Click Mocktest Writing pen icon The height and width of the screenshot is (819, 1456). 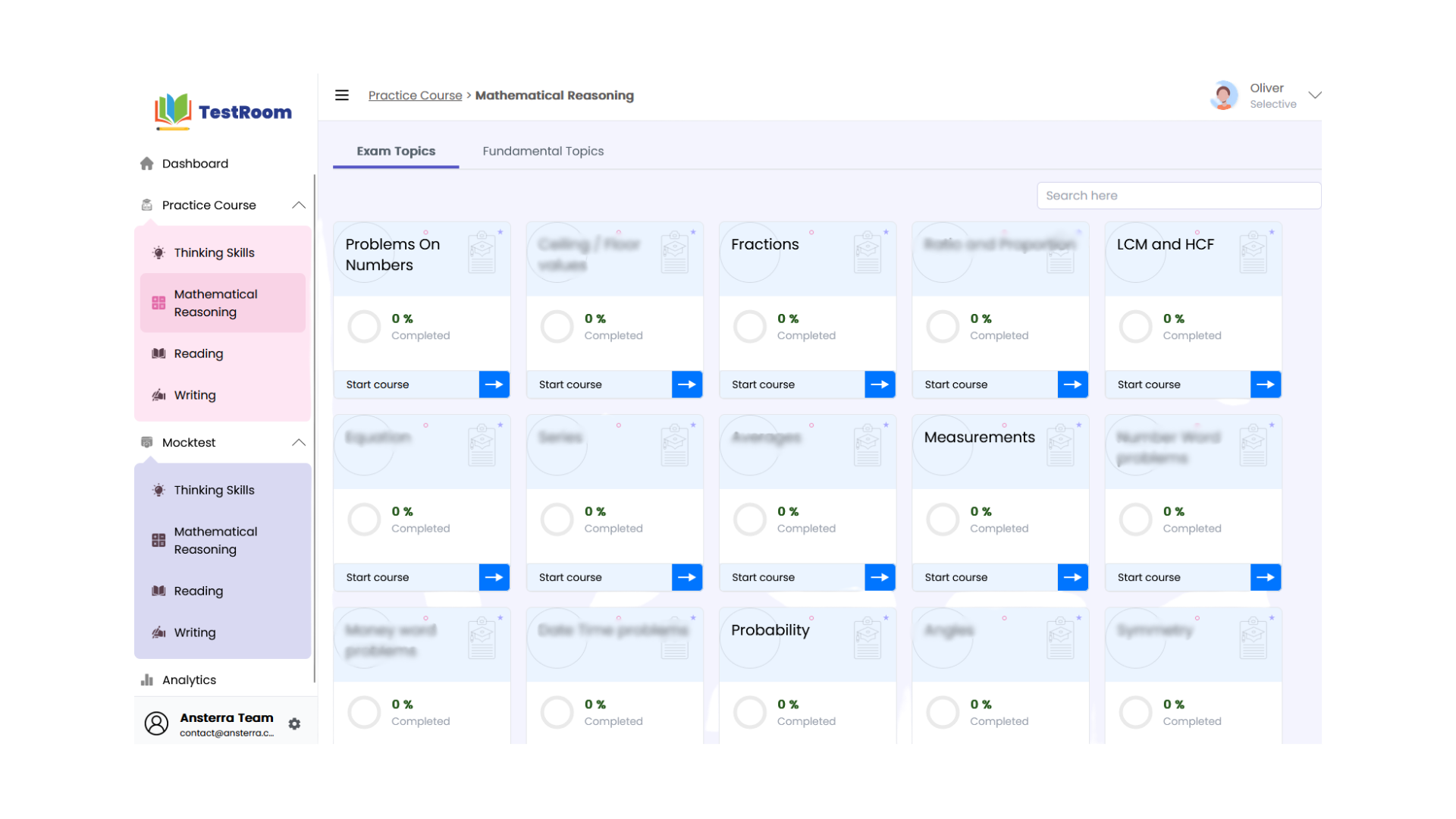coord(158,632)
